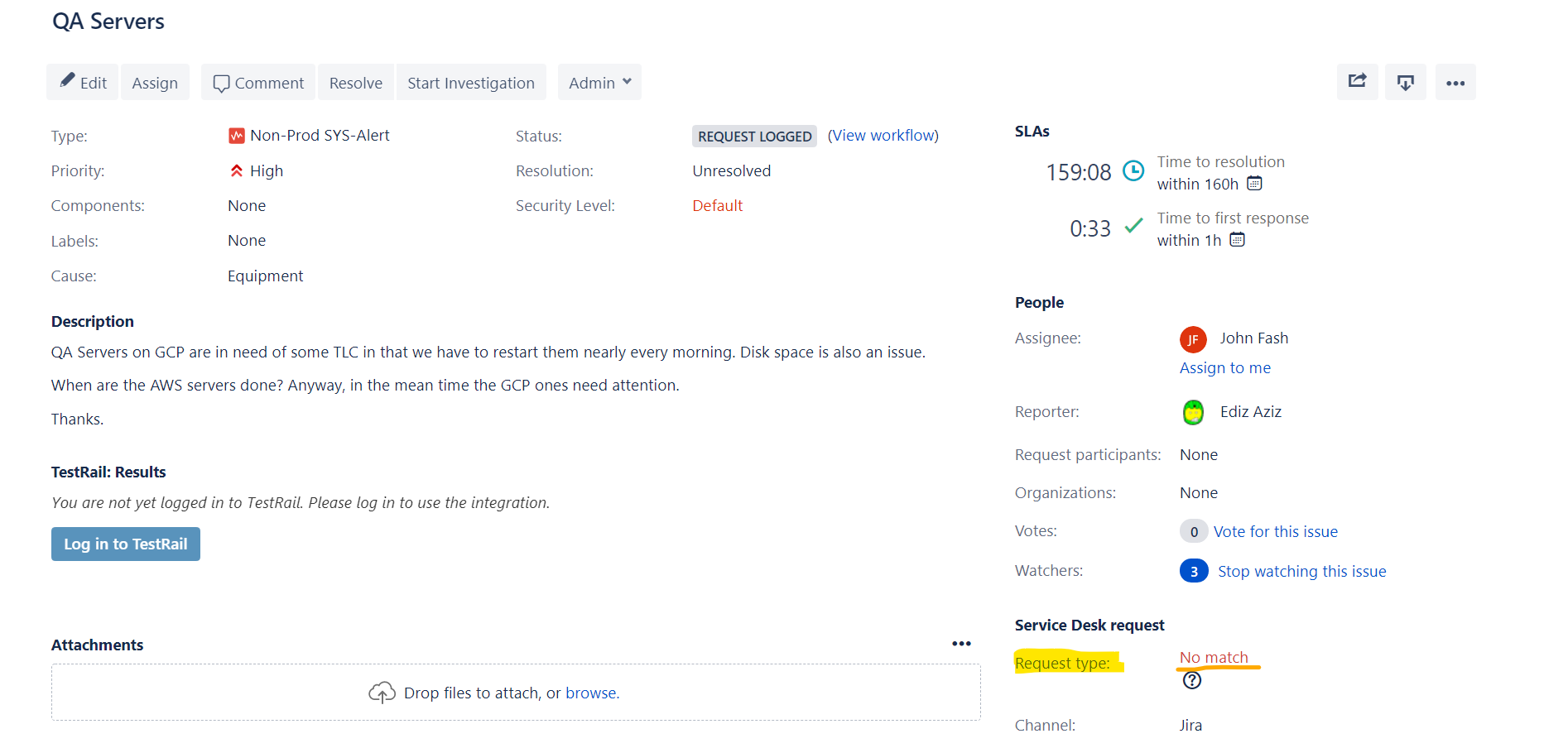Click the Log in to TestRail button
1568x748 pixels.
(125, 544)
